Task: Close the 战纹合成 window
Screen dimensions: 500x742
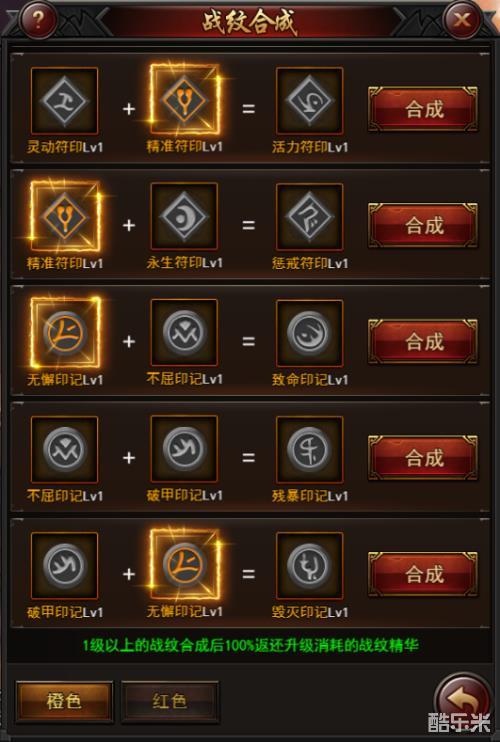Action: coord(462,19)
